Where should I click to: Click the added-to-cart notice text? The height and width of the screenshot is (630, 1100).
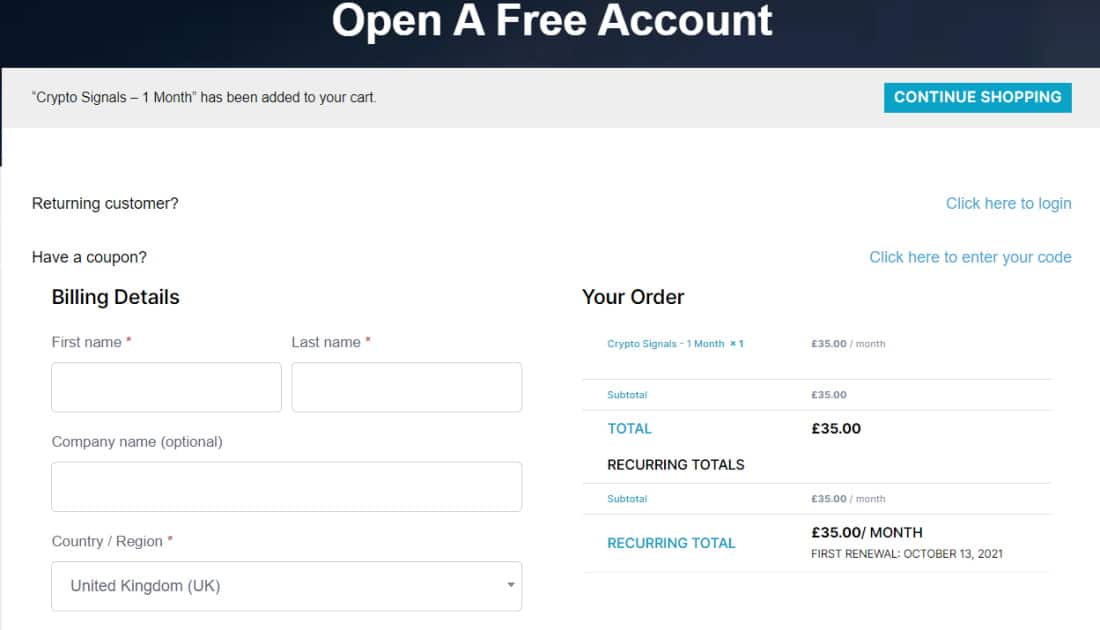coord(204,98)
